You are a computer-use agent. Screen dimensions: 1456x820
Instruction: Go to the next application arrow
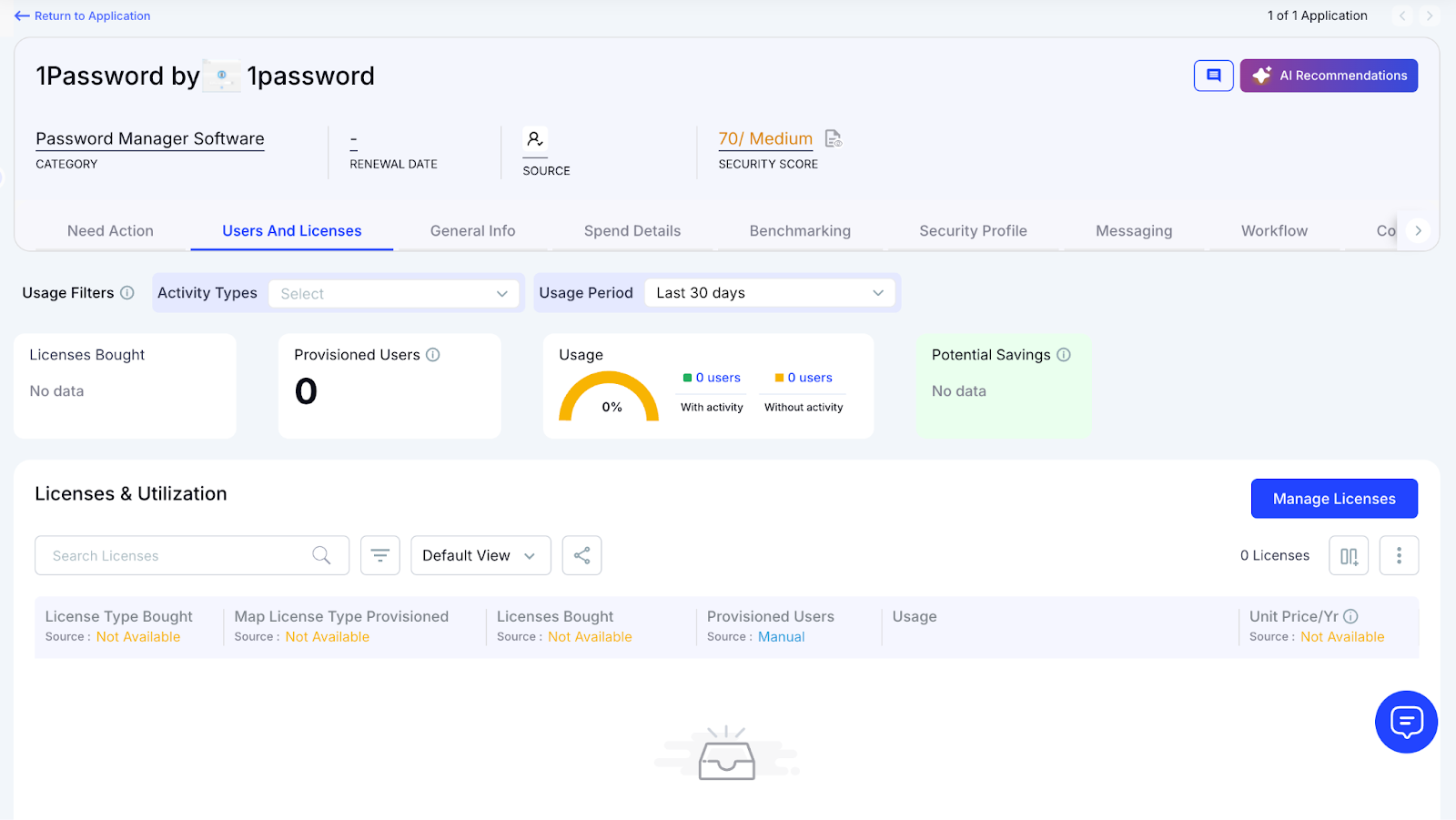pos(1430,15)
